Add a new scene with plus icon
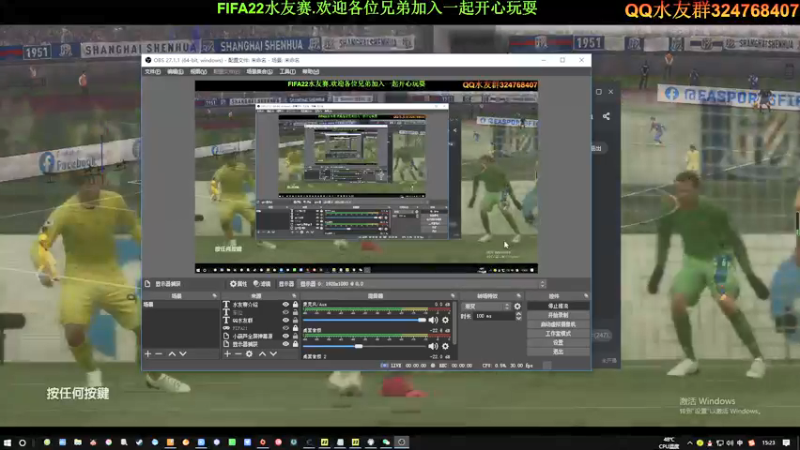 click(x=148, y=354)
